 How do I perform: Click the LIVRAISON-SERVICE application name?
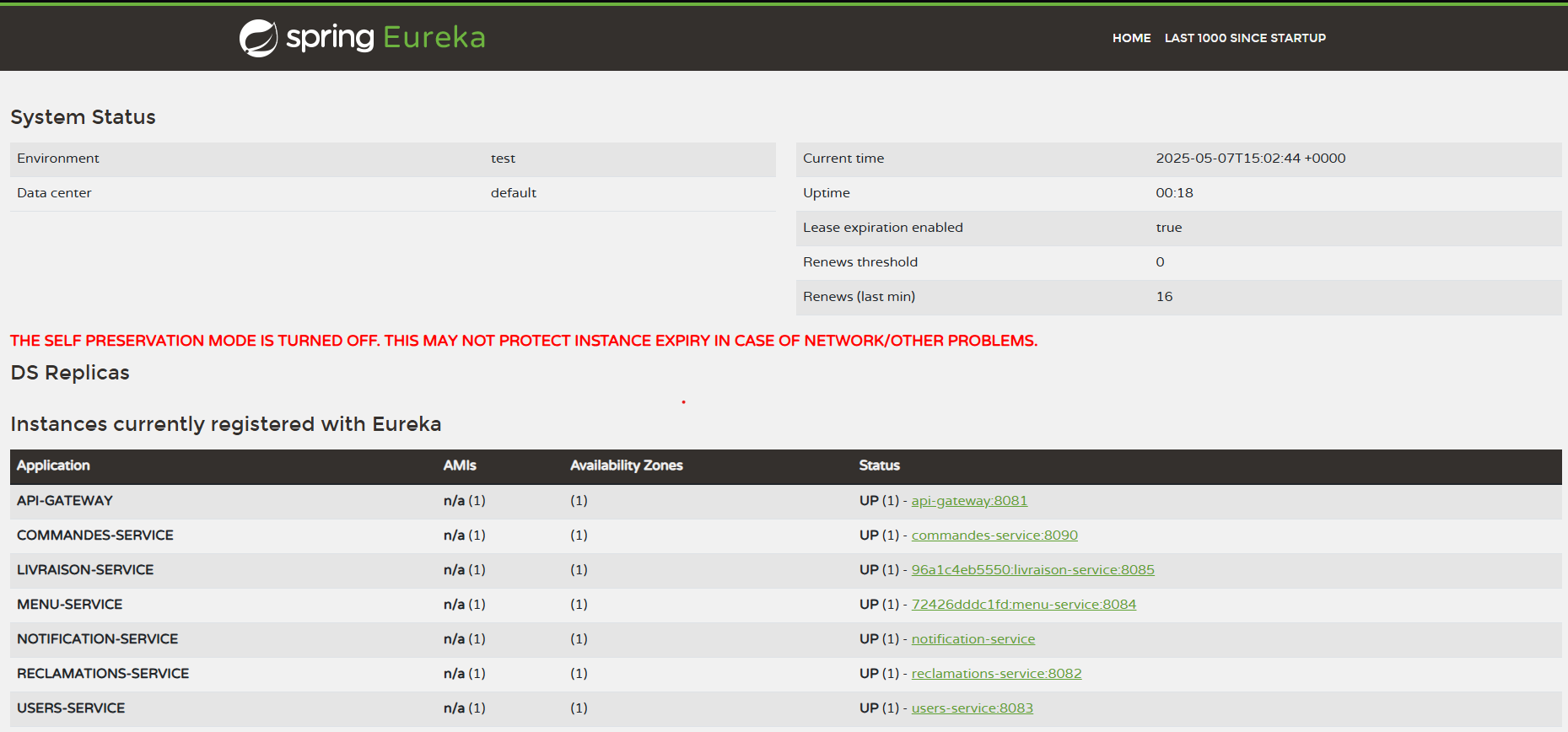pyautogui.click(x=85, y=570)
